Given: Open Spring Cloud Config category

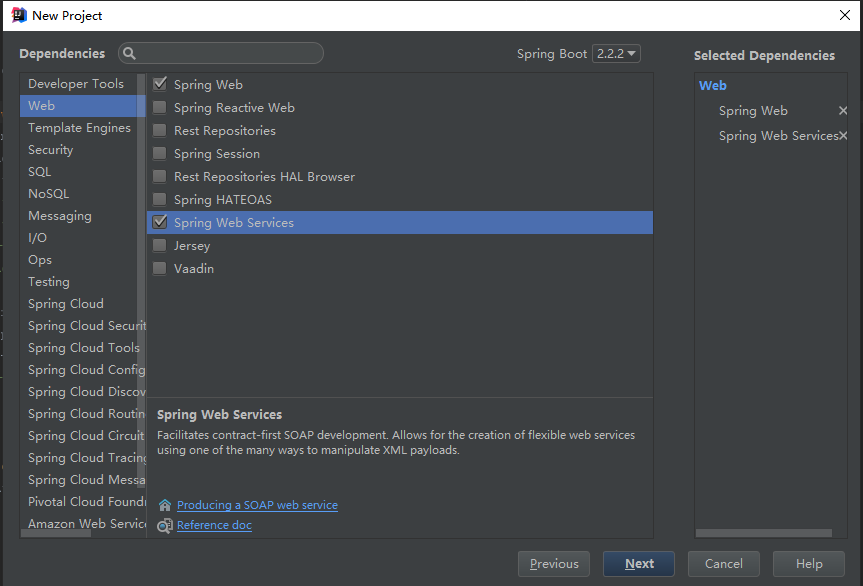Looking at the screenshot, I should pos(87,370).
